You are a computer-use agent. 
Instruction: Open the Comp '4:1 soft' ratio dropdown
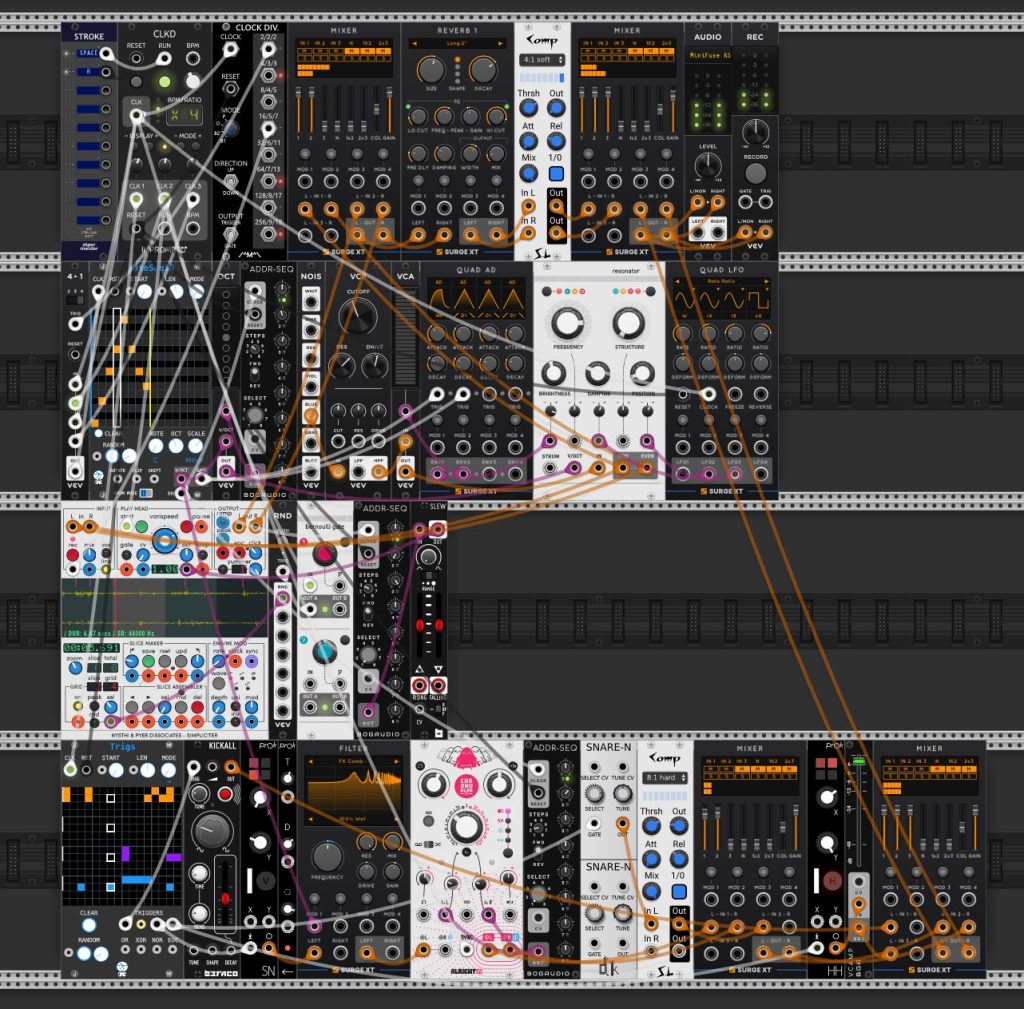point(542,59)
